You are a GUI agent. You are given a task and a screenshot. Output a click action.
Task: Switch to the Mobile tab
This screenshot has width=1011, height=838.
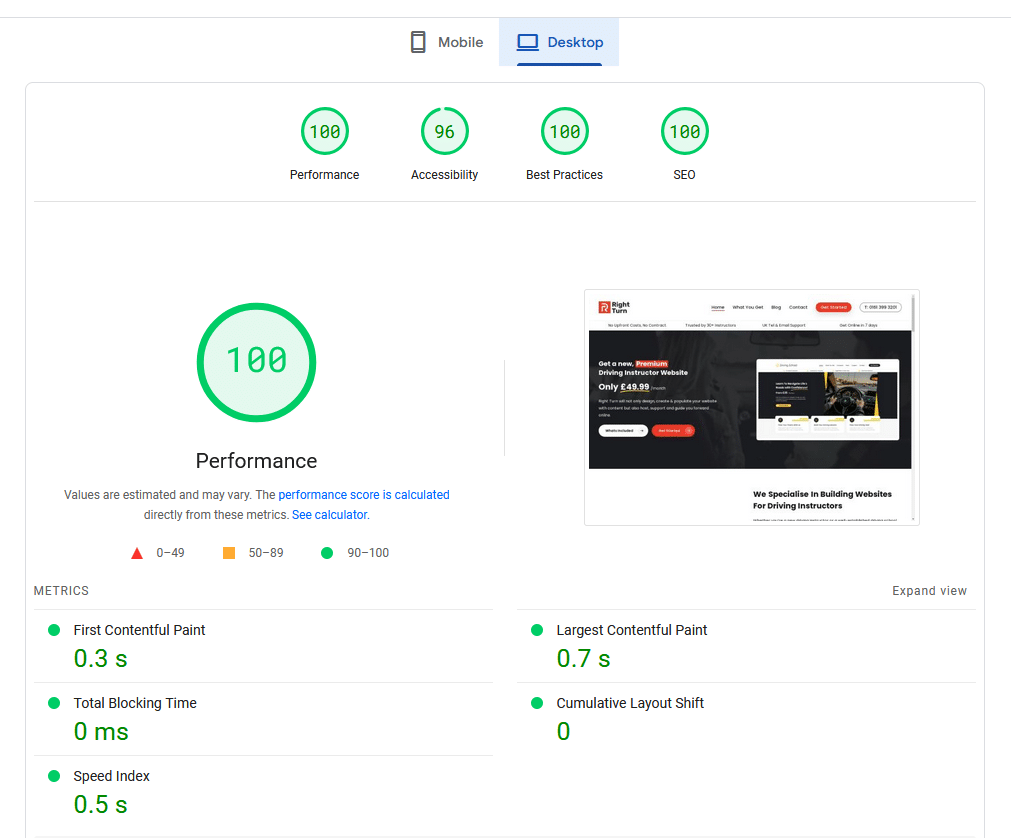446,42
